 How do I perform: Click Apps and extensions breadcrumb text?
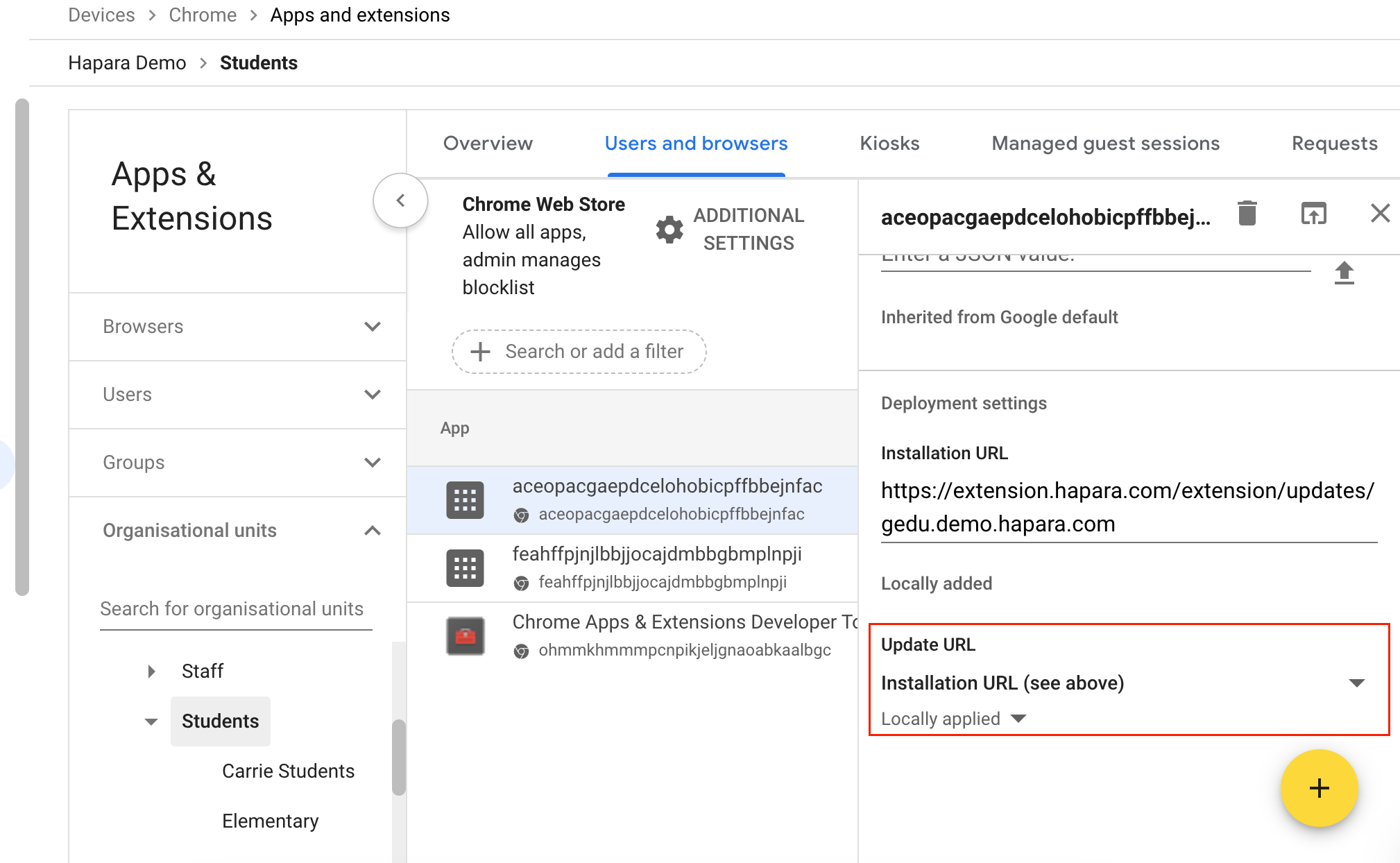[x=360, y=15]
